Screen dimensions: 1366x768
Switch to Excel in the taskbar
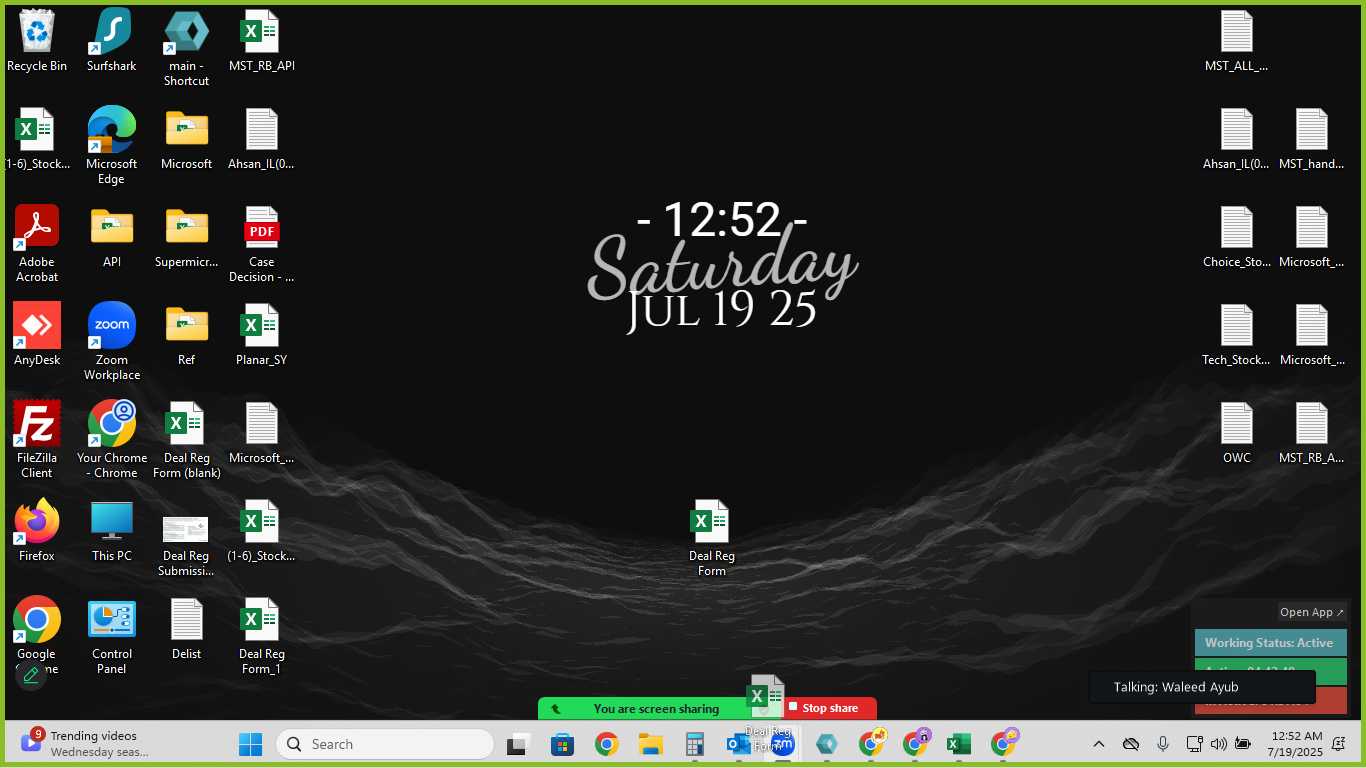coord(959,744)
